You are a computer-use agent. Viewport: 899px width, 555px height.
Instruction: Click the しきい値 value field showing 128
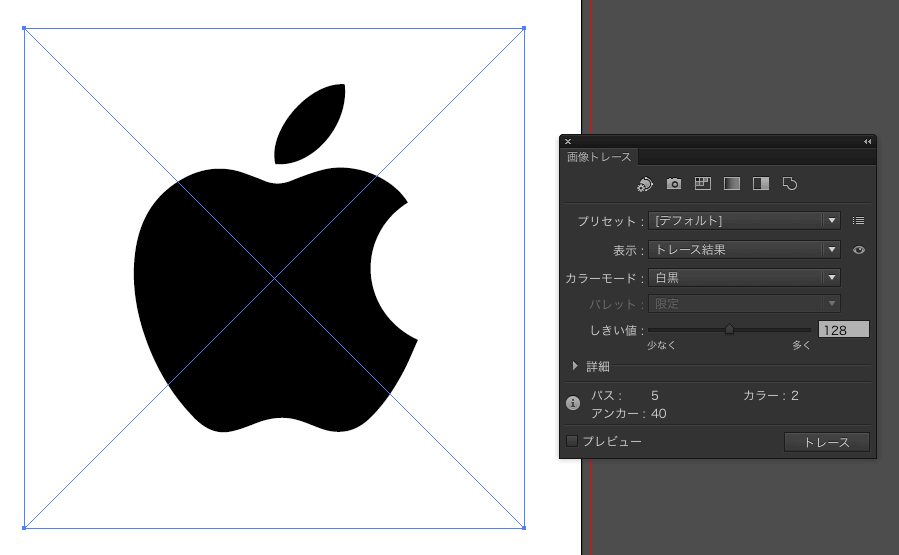coord(843,330)
